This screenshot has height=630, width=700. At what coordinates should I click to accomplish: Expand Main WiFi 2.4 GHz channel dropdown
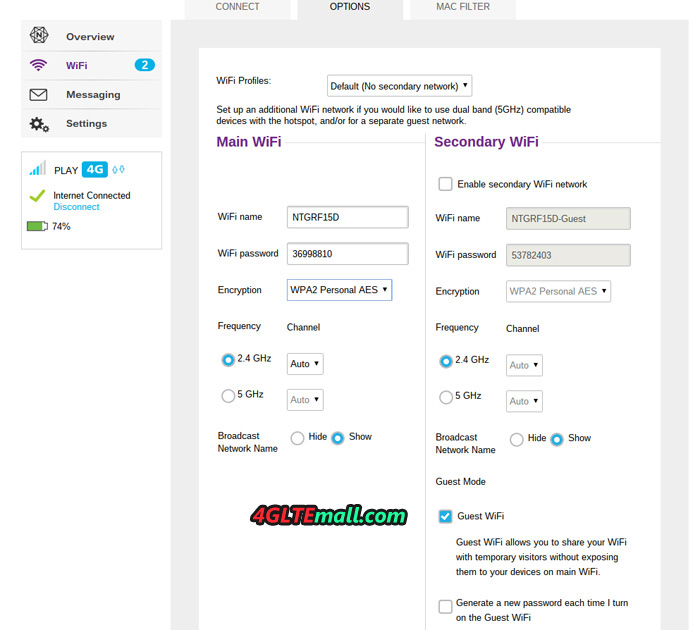pyautogui.click(x=305, y=364)
